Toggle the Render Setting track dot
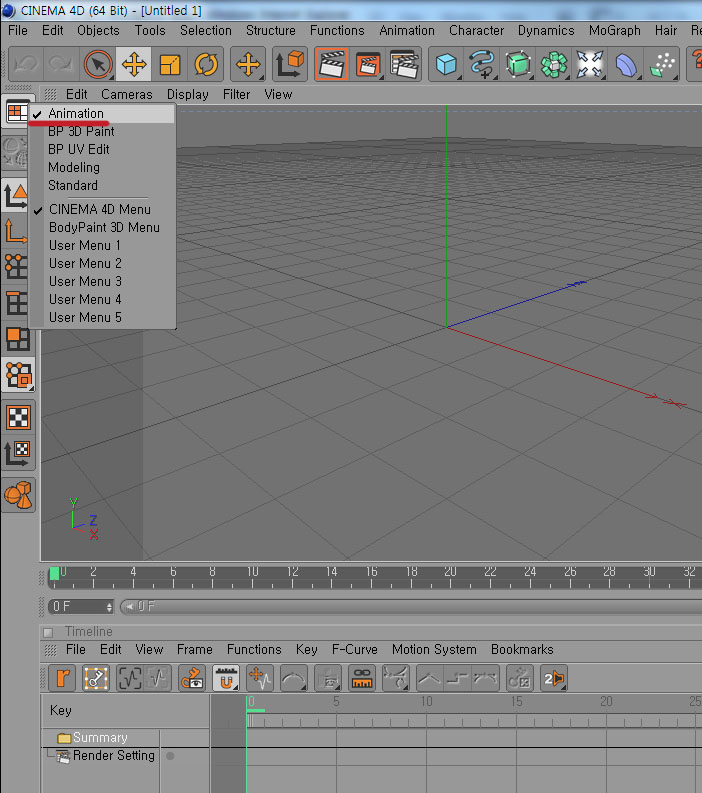This screenshot has width=702, height=793. pos(170,756)
